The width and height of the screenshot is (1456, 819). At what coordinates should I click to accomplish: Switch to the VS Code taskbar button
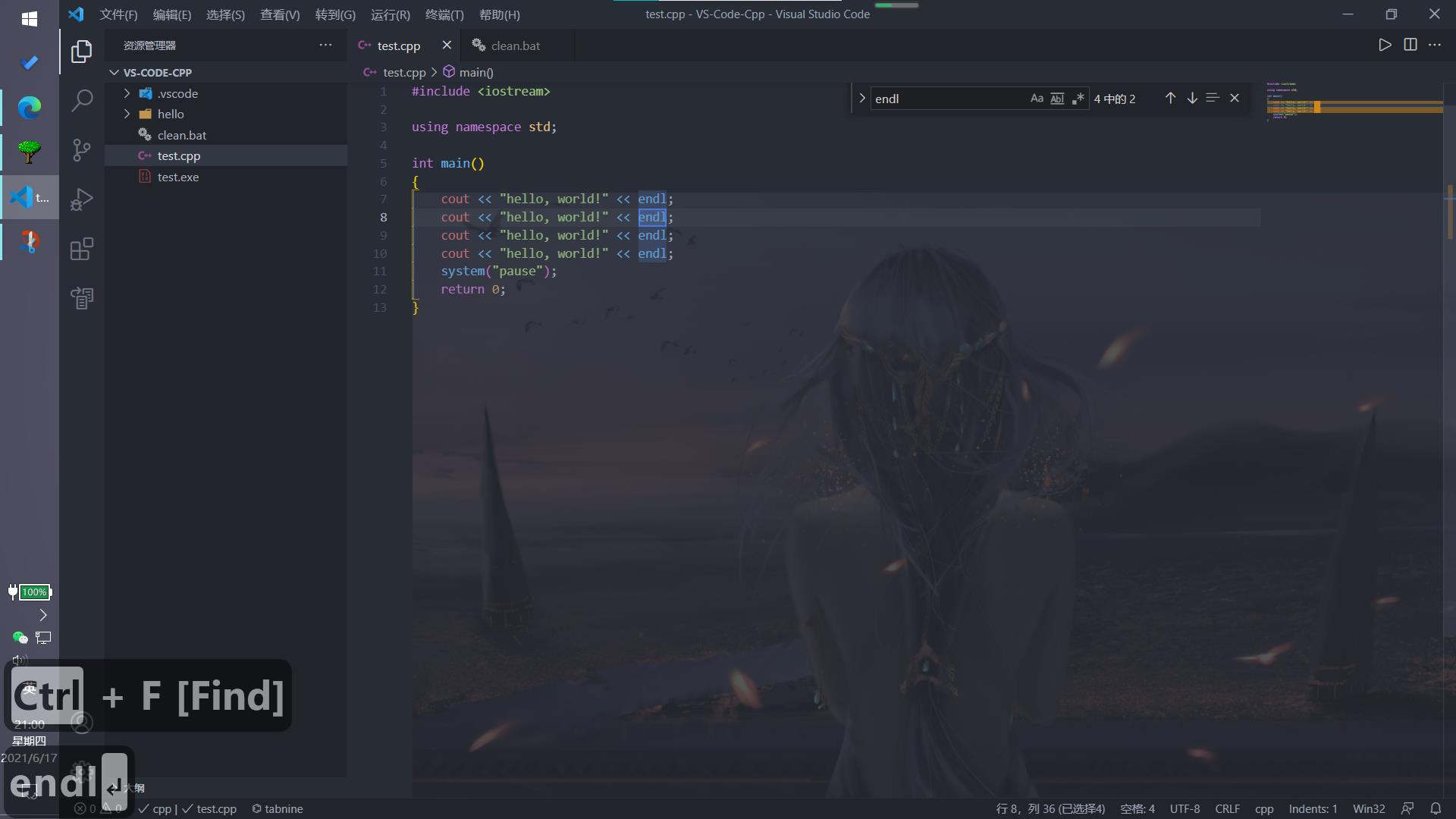(x=30, y=197)
